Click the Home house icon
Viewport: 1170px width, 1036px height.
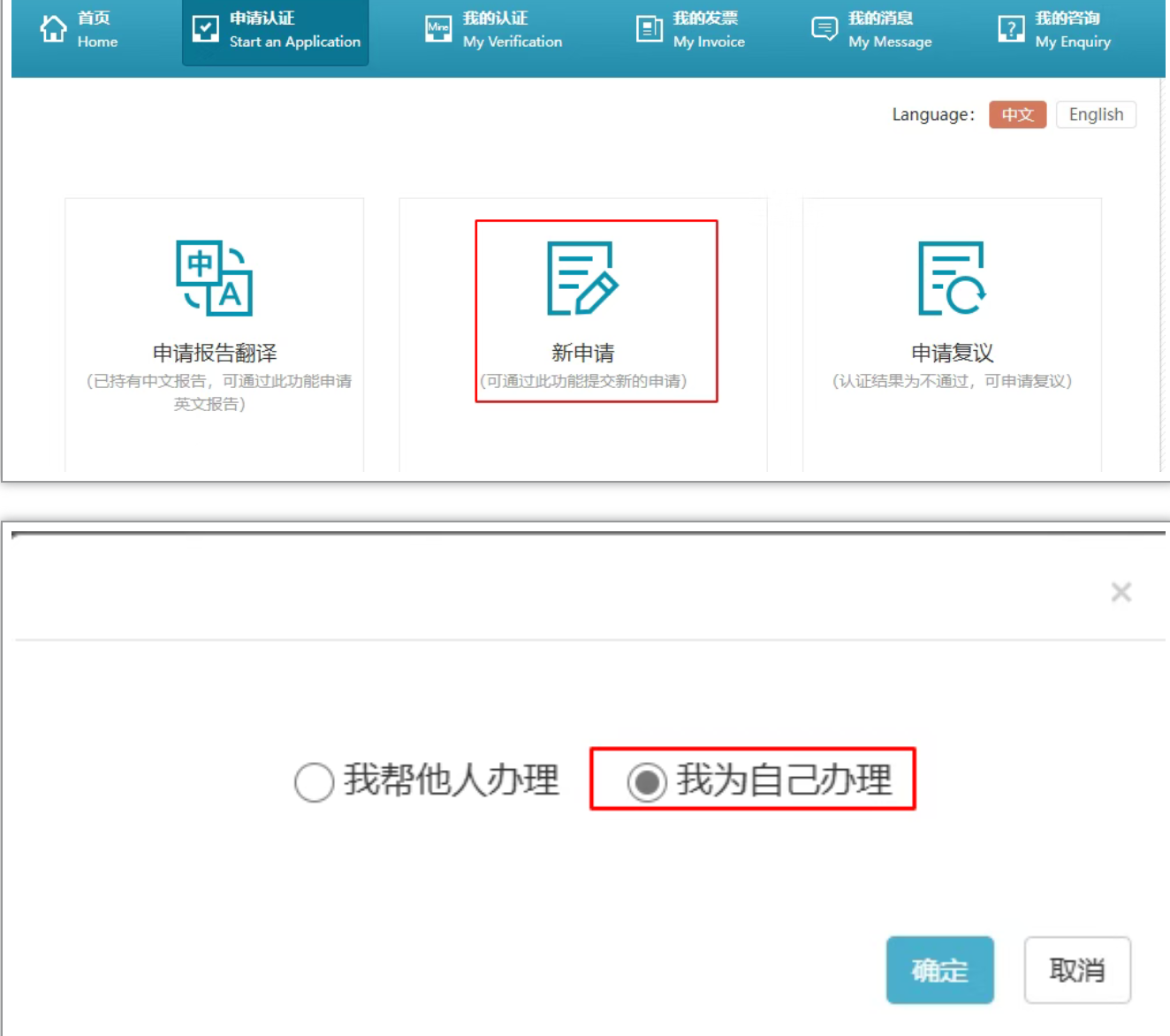pyautogui.click(x=53, y=29)
